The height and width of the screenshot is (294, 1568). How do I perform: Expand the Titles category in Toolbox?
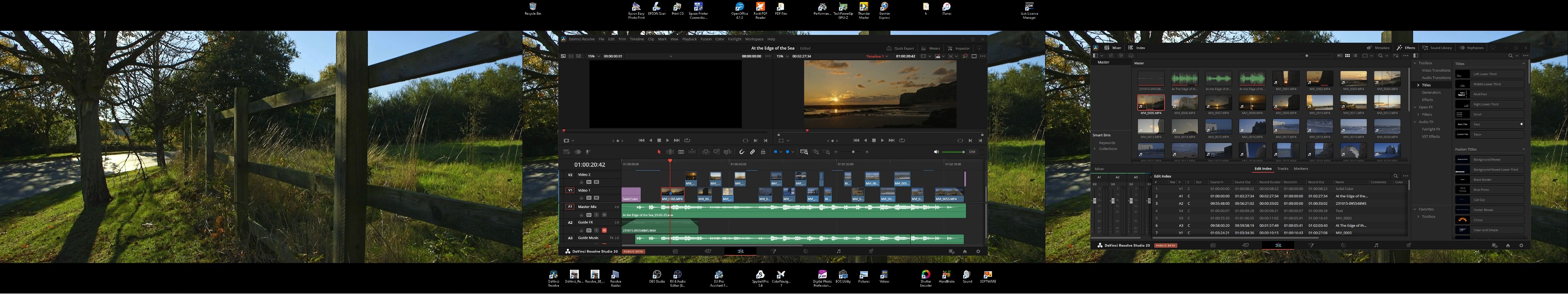1418,85
